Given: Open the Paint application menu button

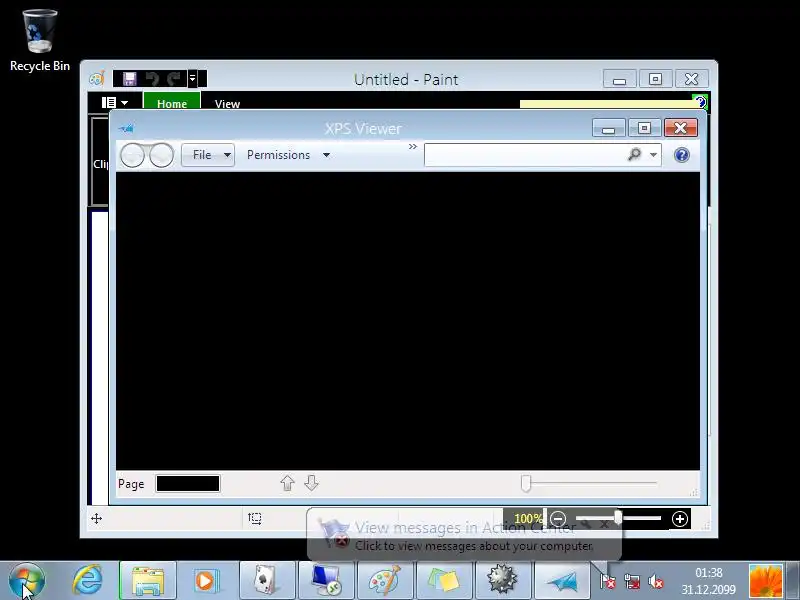Looking at the screenshot, I should click(x=114, y=103).
